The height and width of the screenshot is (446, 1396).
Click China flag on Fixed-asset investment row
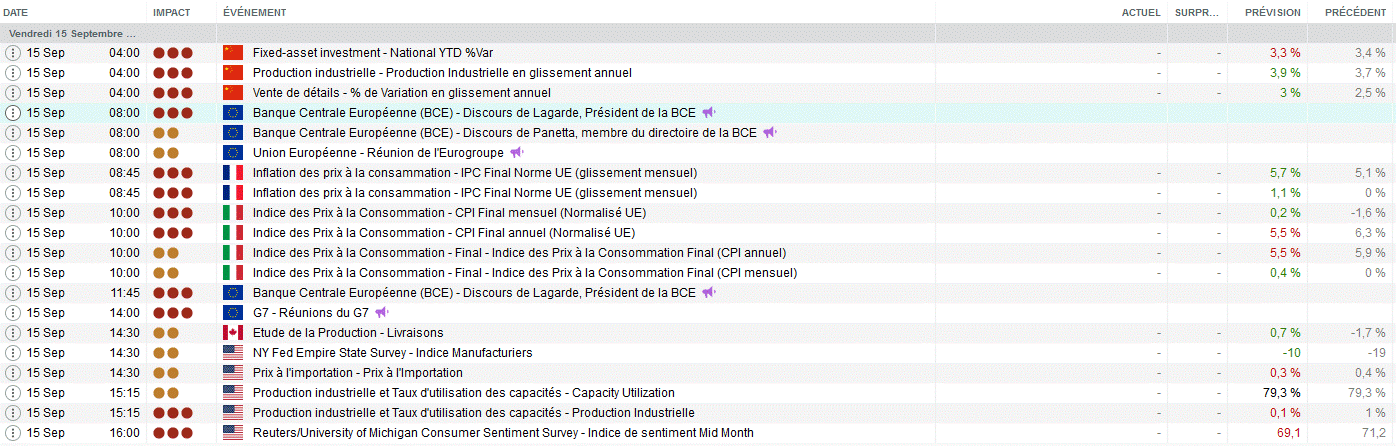[233, 52]
